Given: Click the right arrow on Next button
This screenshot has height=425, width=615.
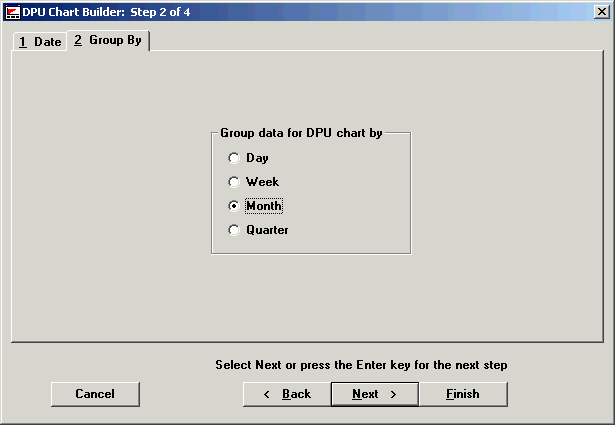Looking at the screenshot, I should pyautogui.click(x=394, y=394).
